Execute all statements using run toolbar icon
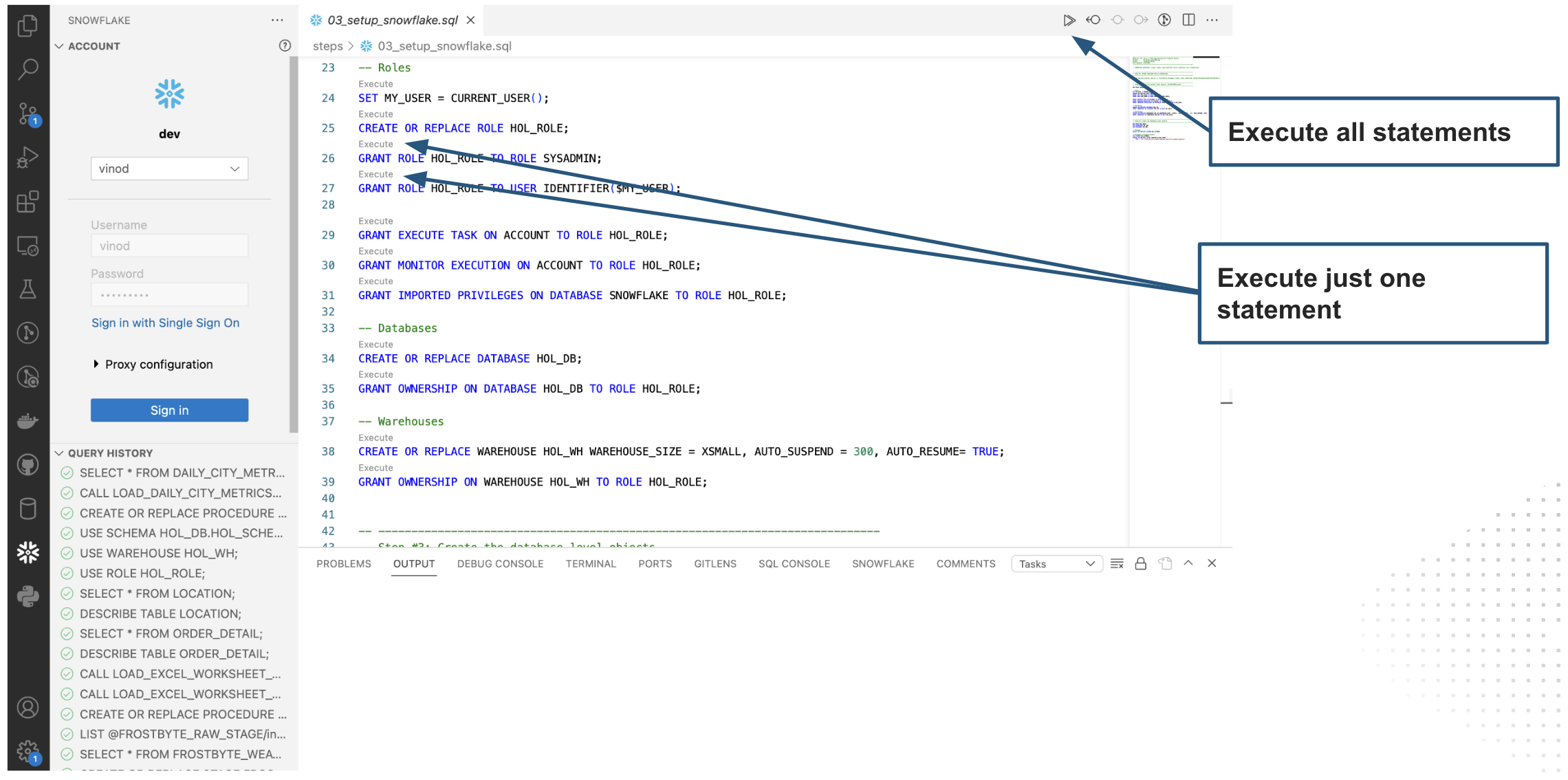 (x=1070, y=20)
